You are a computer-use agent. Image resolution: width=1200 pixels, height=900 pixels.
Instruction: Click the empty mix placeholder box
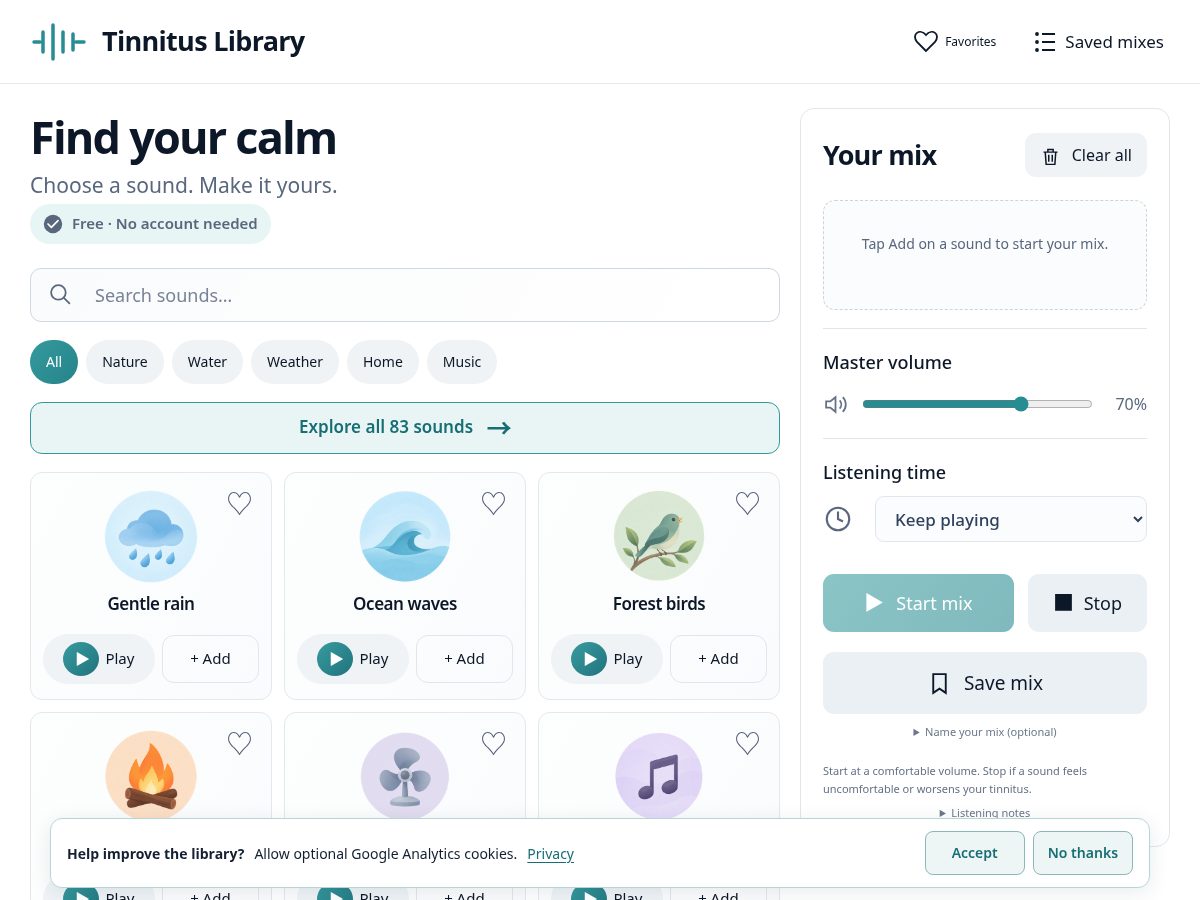(985, 255)
